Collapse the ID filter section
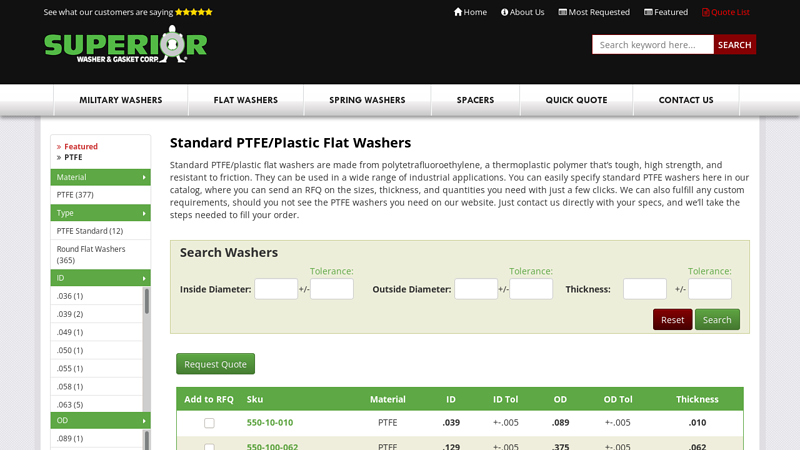The width and height of the screenshot is (800, 450). tap(101, 278)
